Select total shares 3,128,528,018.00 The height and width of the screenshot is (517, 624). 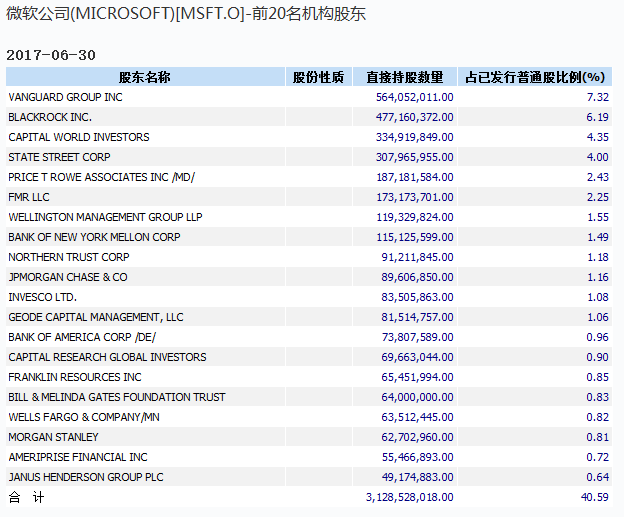click(410, 497)
